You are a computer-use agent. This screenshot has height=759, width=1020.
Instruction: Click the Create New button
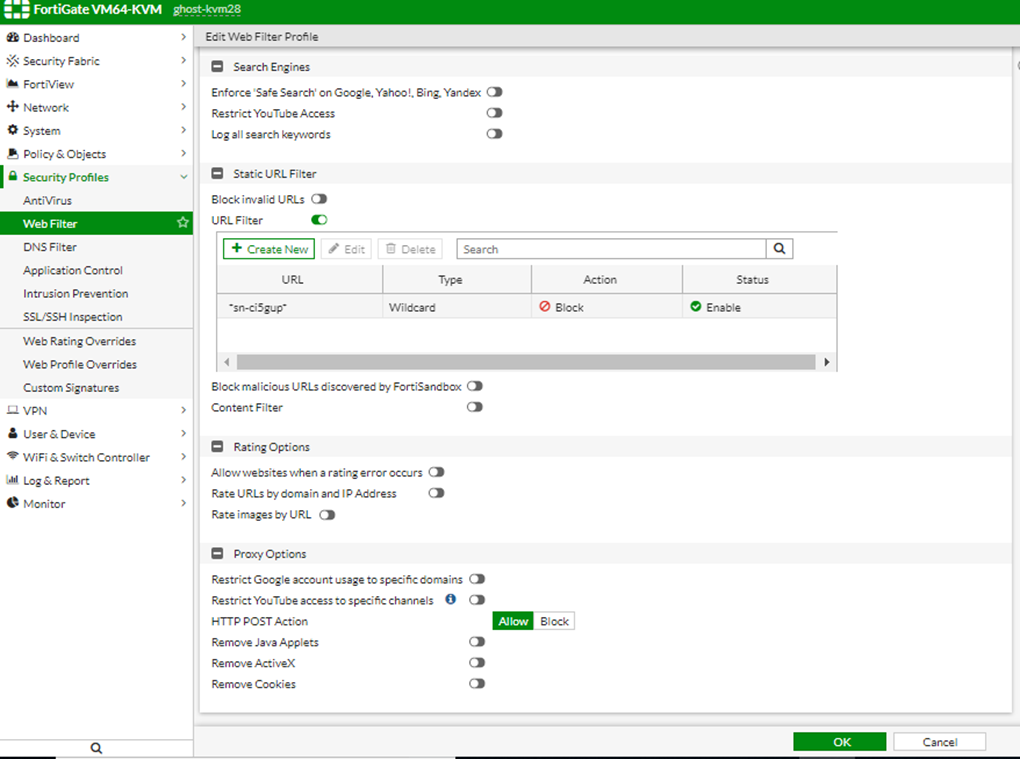(268, 249)
